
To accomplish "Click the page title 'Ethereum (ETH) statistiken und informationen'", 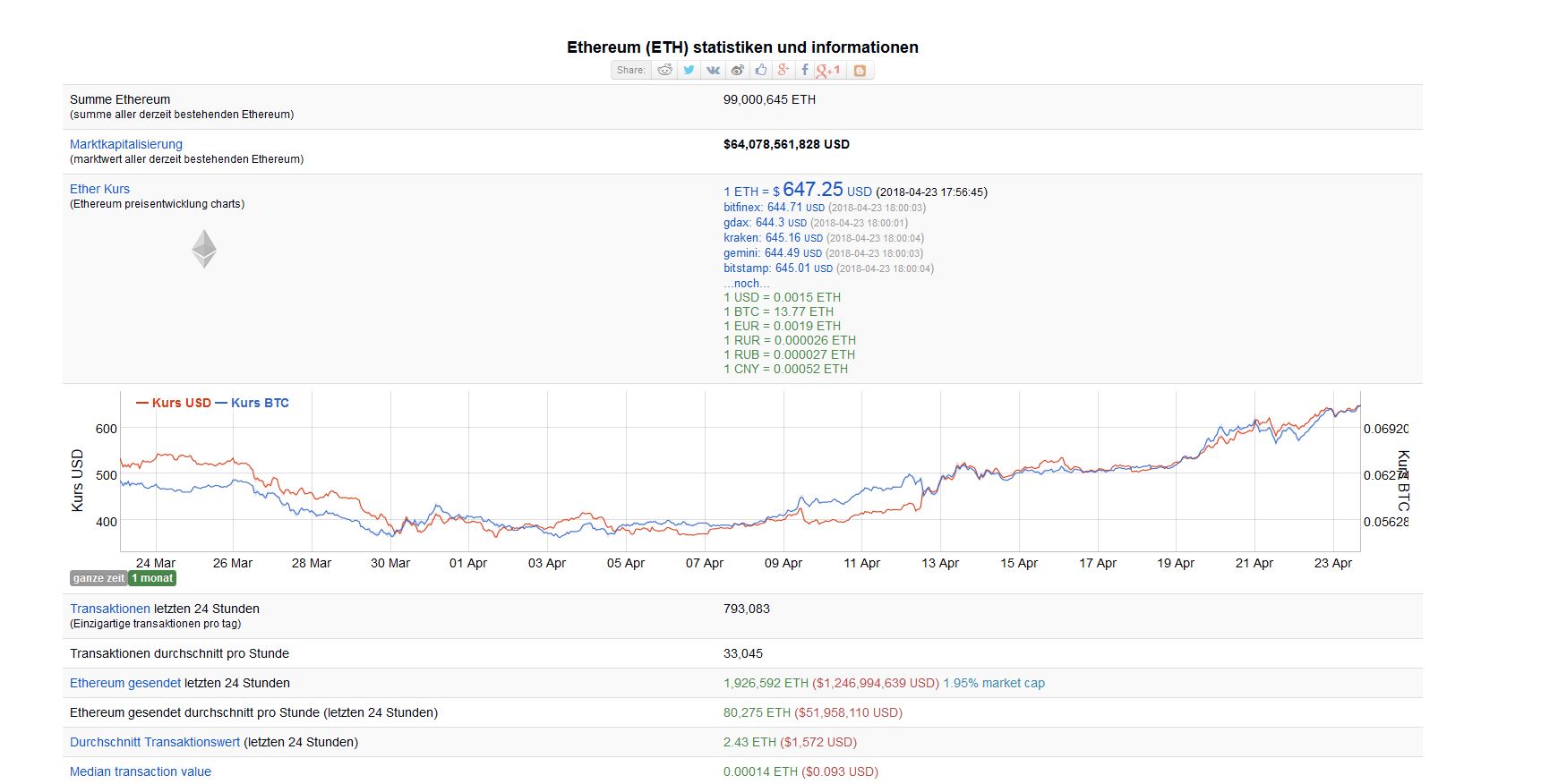I will click(742, 47).
